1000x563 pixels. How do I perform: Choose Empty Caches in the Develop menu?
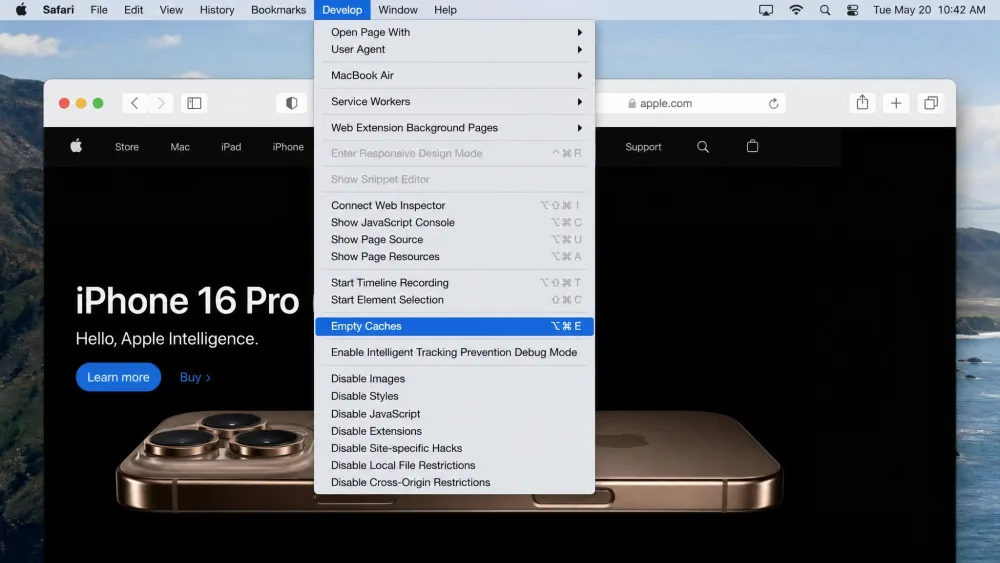(x=455, y=326)
